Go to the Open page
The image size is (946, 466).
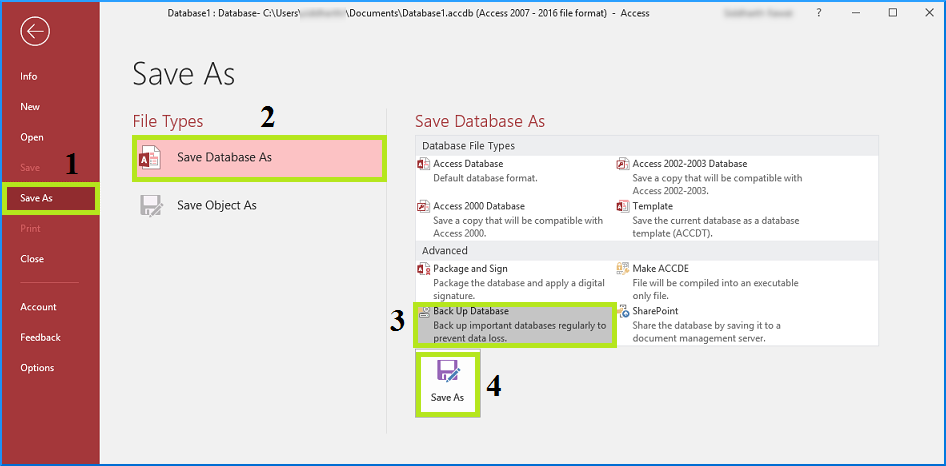(32, 137)
